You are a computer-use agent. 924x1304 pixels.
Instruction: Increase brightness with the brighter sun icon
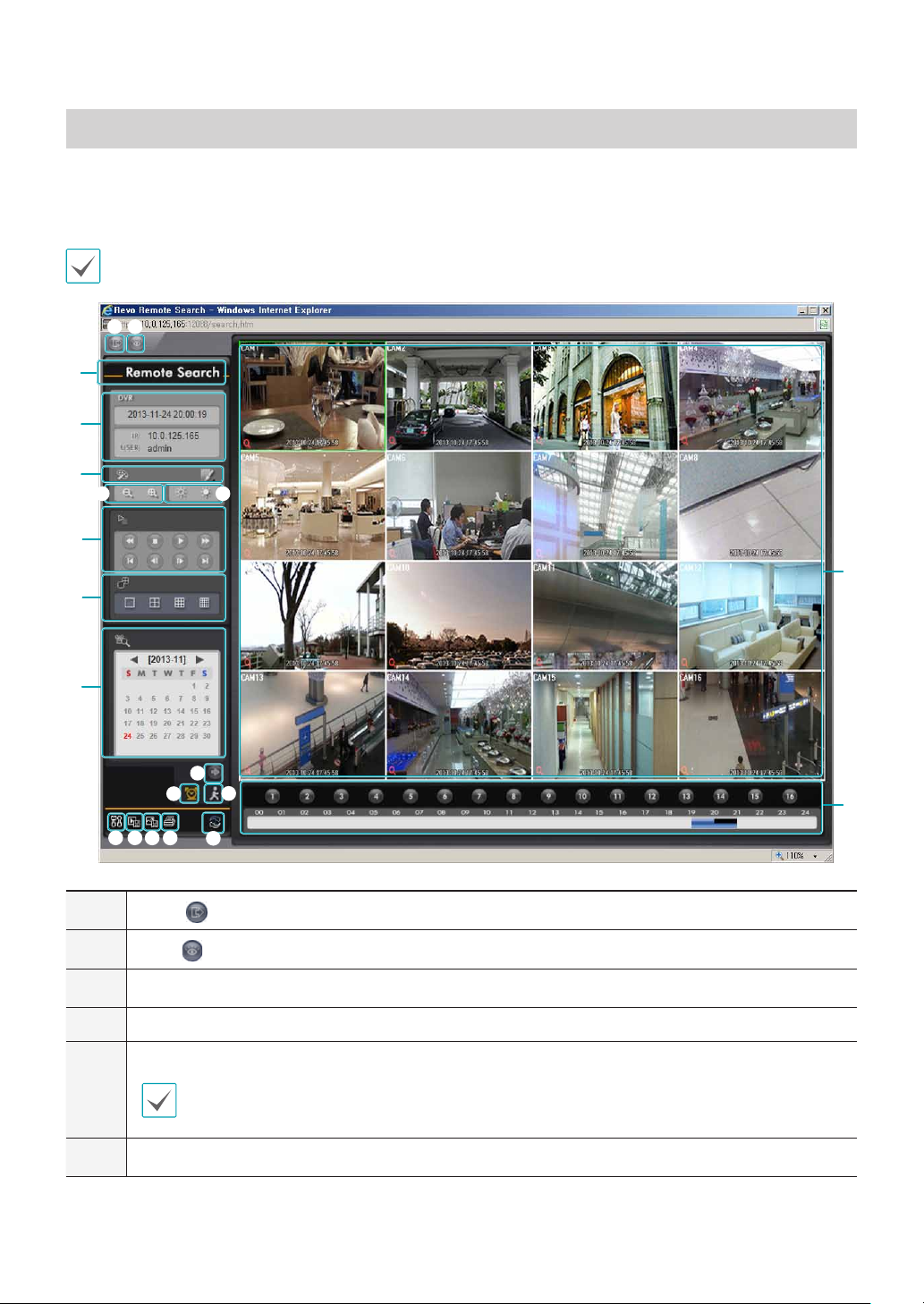[x=206, y=493]
